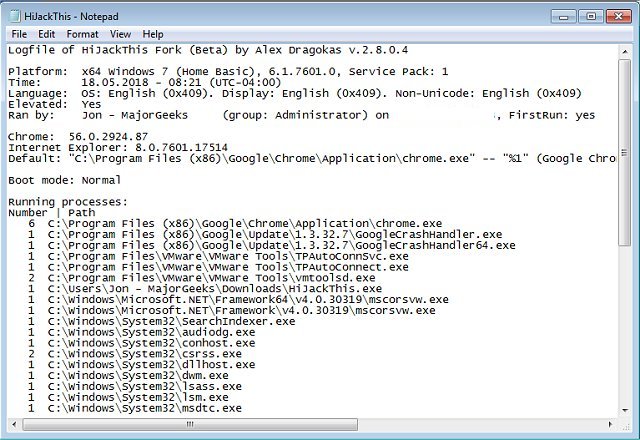Click the vmtoolsd.exe process line

tap(202, 278)
